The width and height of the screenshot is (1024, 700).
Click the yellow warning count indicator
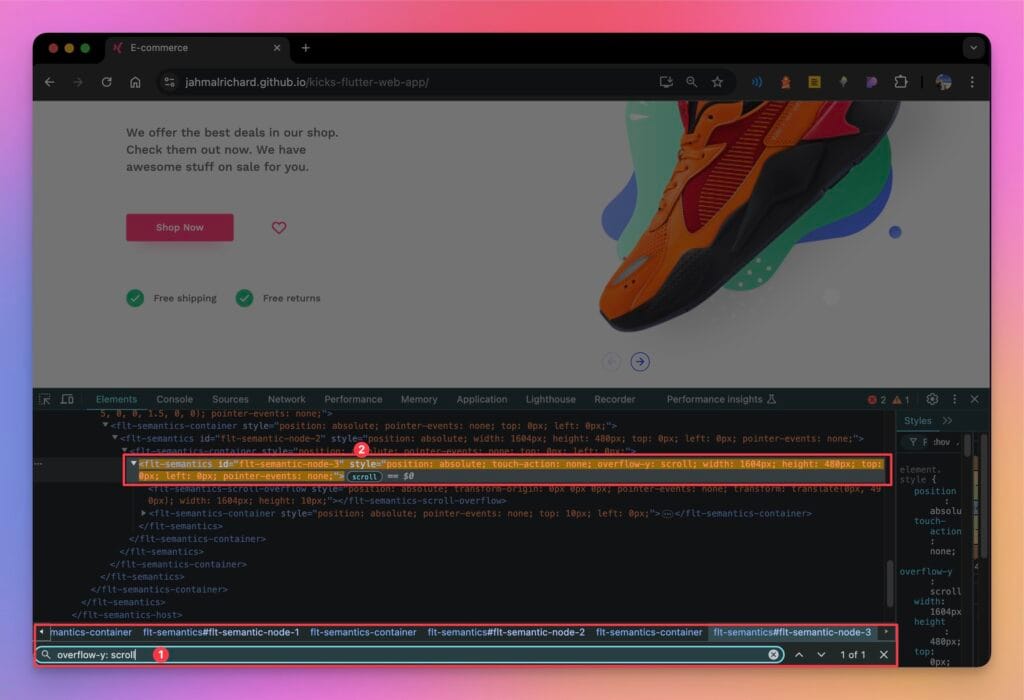(901, 400)
